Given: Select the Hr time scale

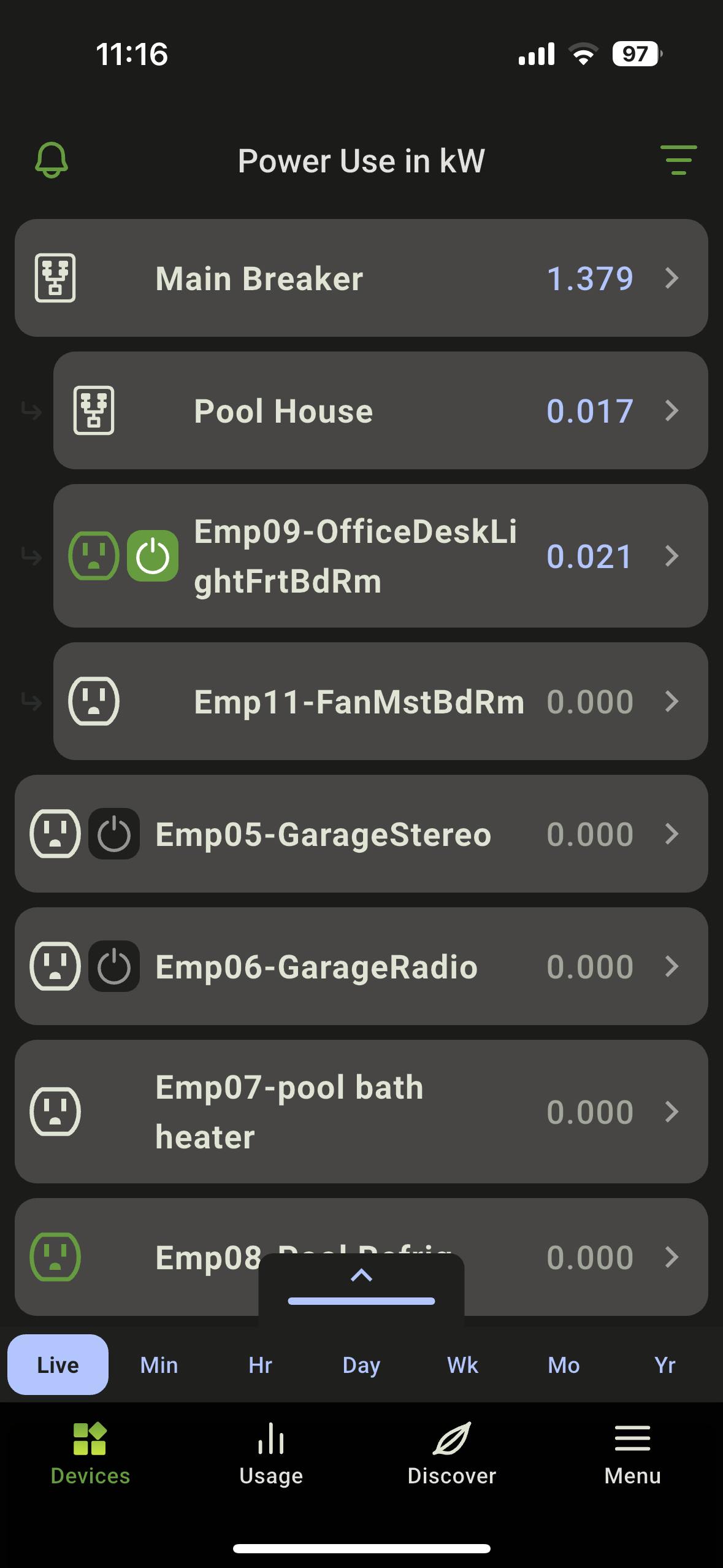Looking at the screenshot, I should [260, 1365].
